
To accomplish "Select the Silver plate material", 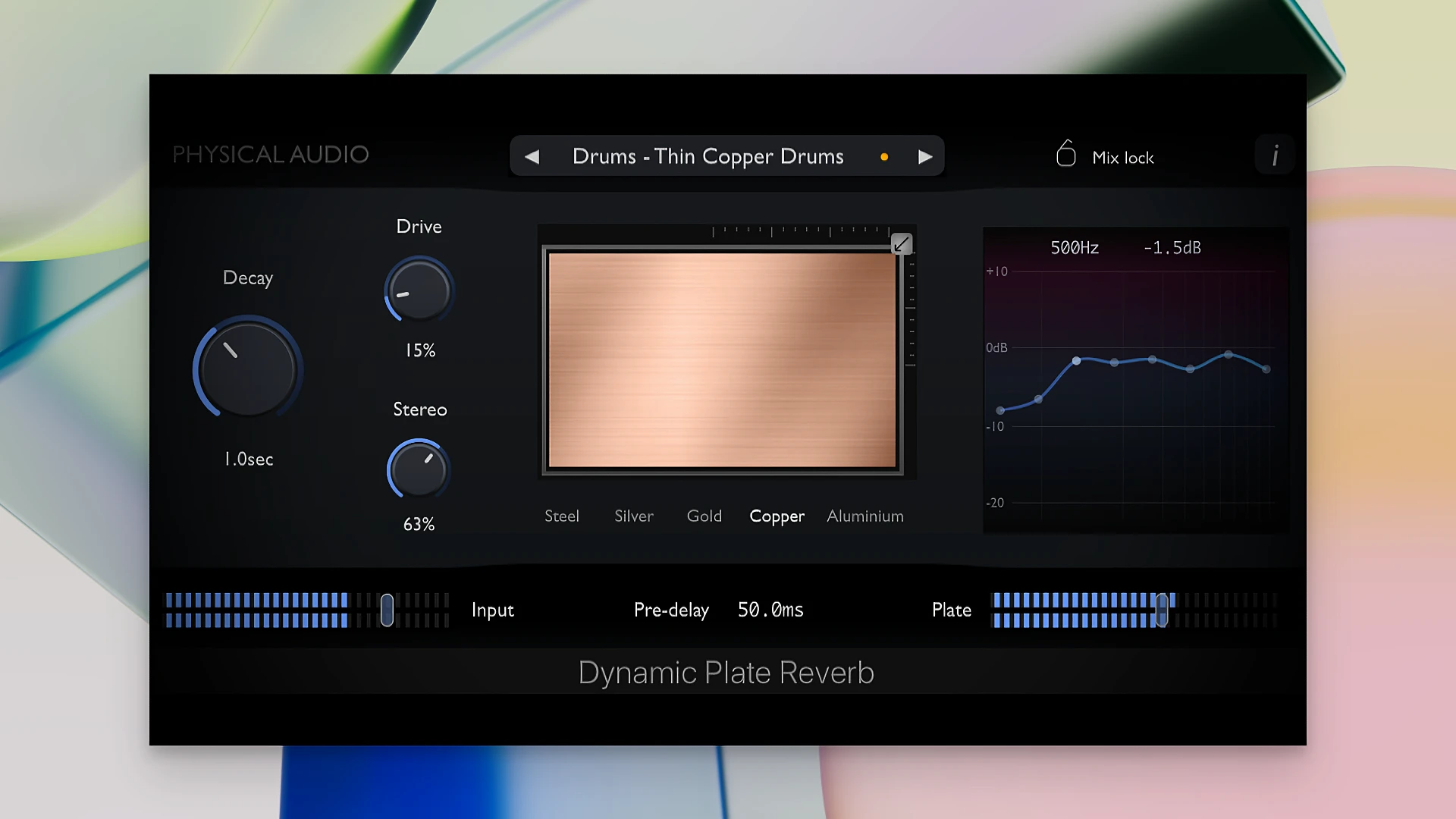I will click(633, 516).
